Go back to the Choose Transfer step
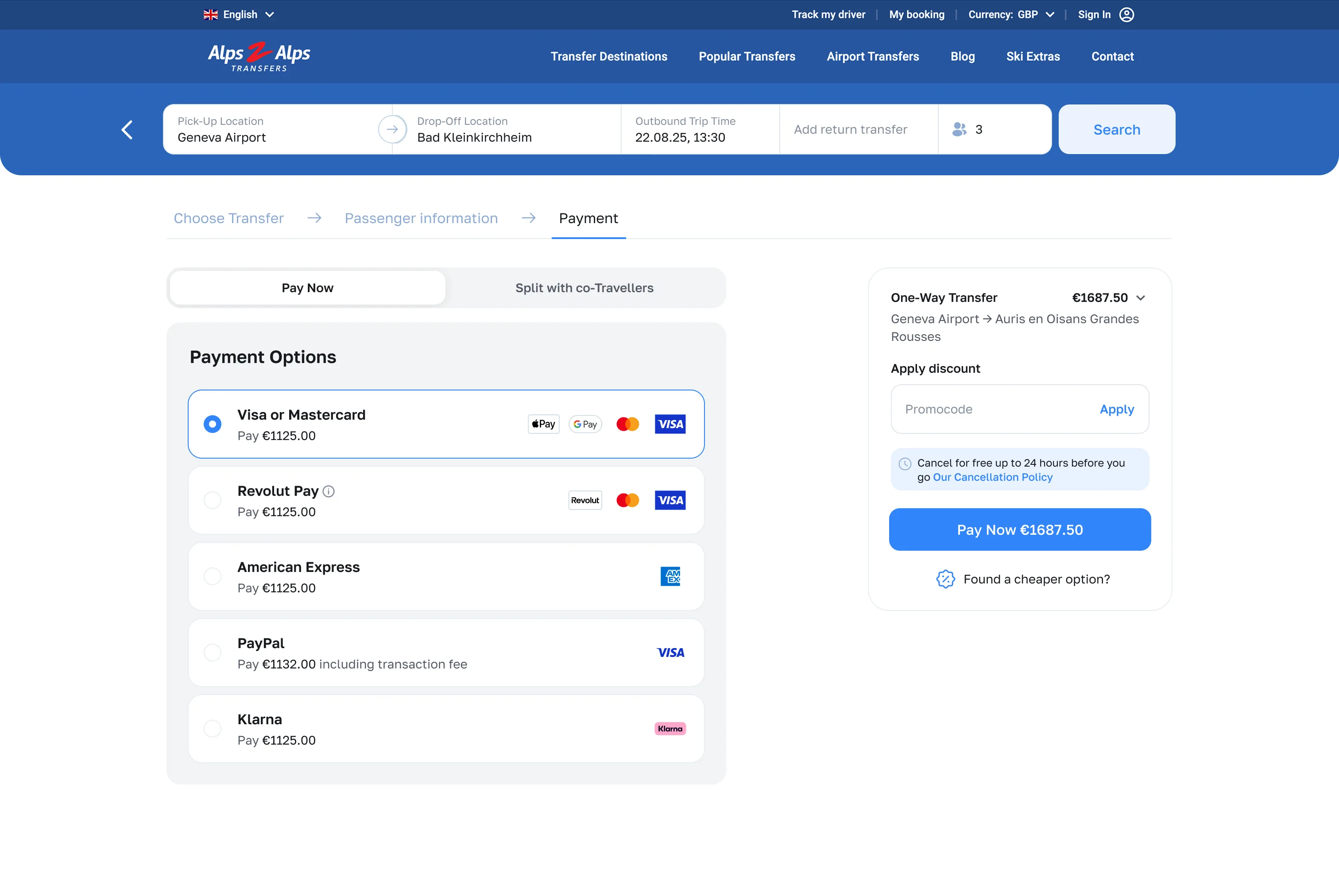The width and height of the screenshot is (1339, 896). (x=228, y=218)
